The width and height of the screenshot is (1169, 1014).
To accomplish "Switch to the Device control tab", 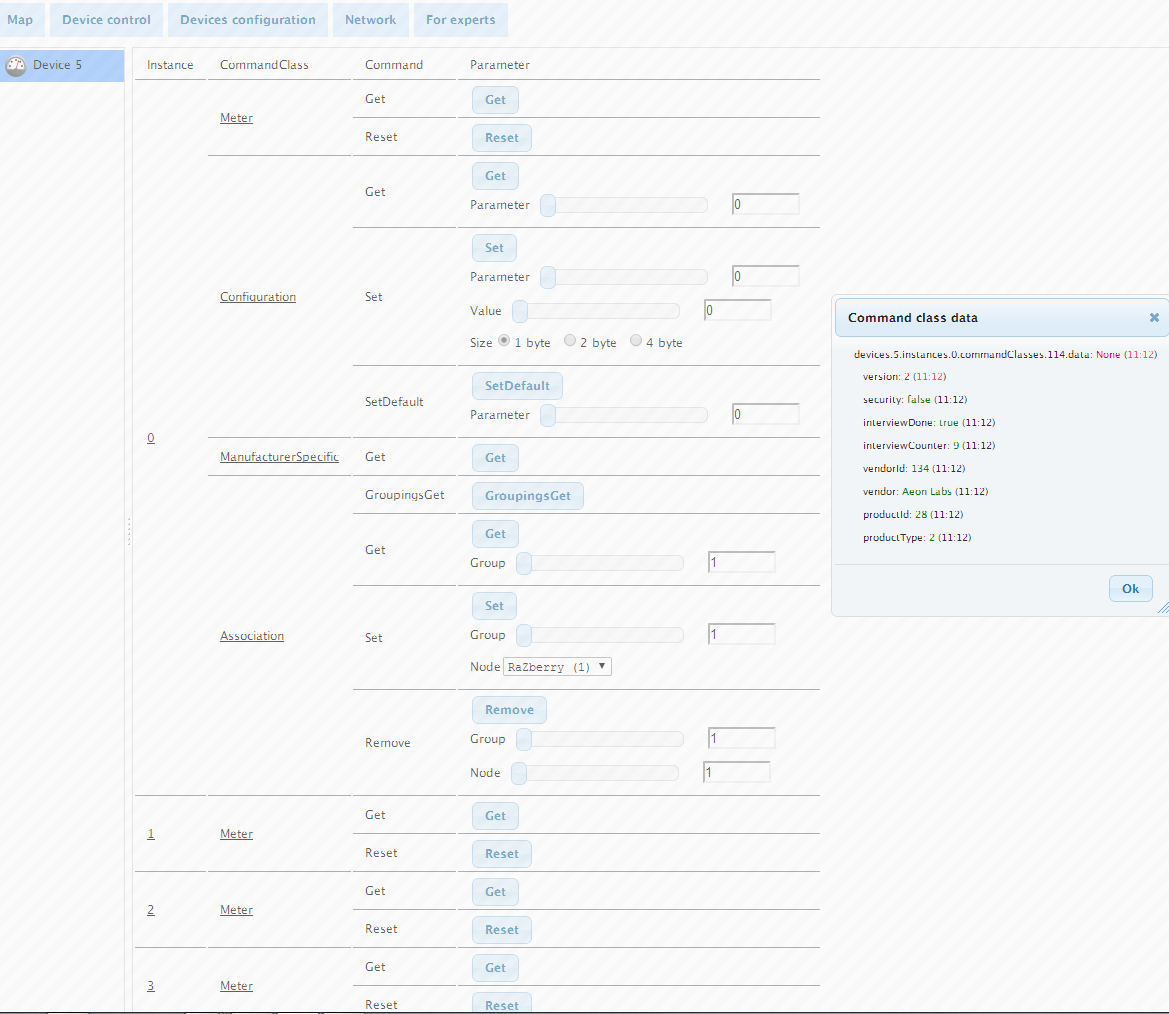I will pyautogui.click(x=106, y=20).
